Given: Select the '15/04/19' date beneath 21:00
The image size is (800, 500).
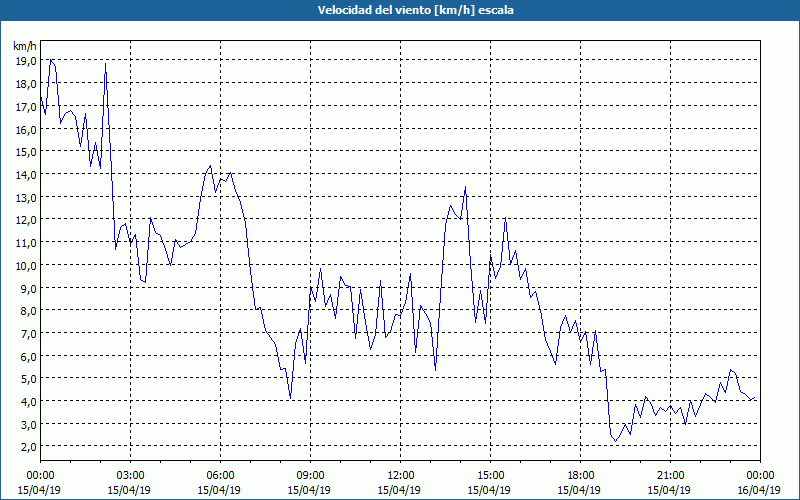Looking at the screenshot, I should 669,490.
